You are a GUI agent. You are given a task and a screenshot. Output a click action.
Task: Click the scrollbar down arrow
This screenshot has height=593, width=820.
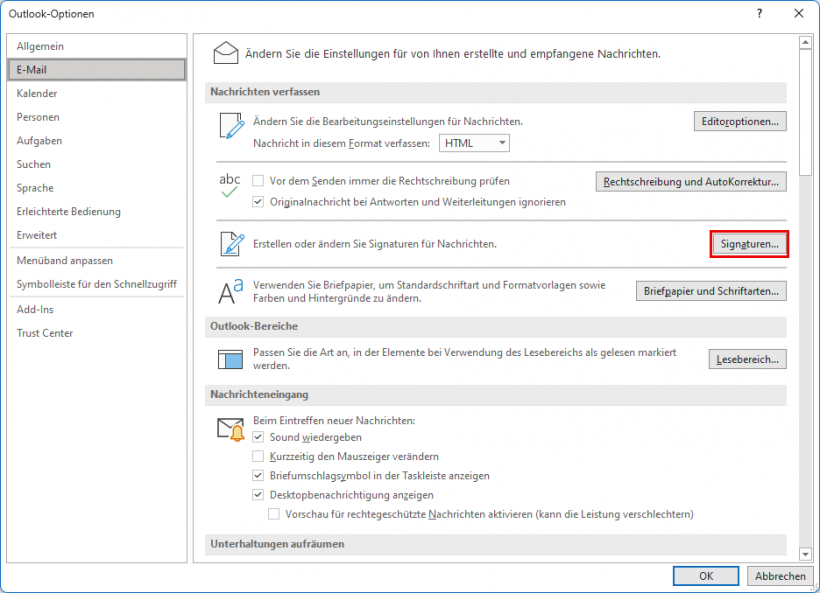coord(805,553)
